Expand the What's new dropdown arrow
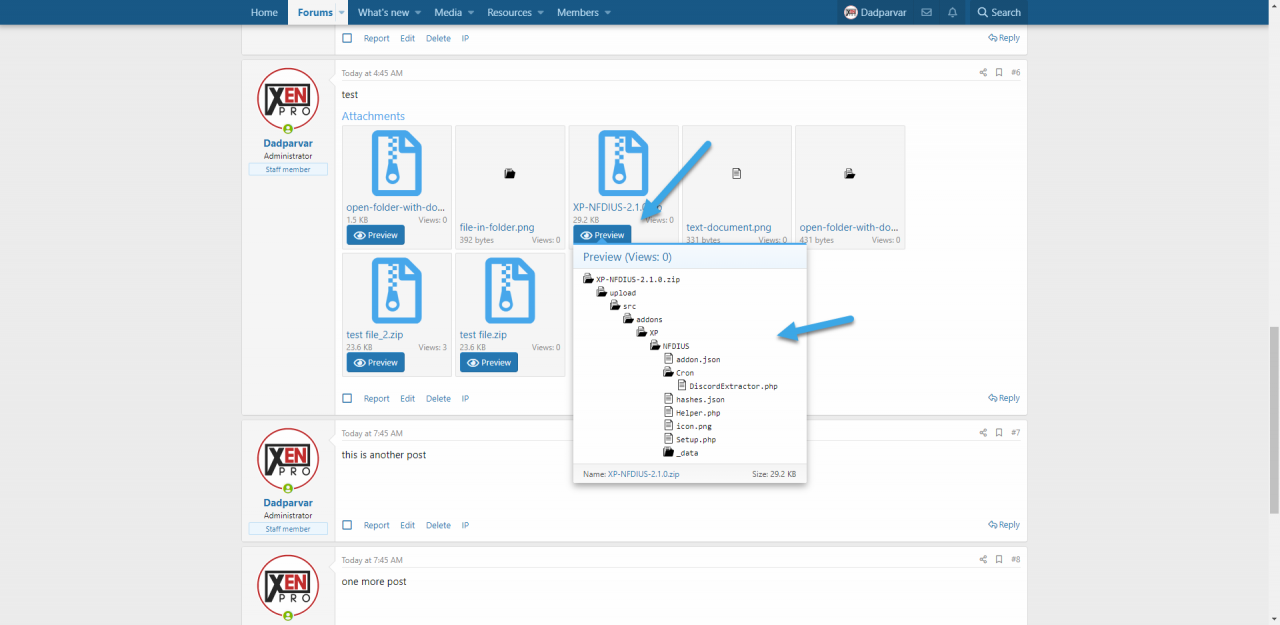This screenshot has height=625, width=1280. (418, 13)
